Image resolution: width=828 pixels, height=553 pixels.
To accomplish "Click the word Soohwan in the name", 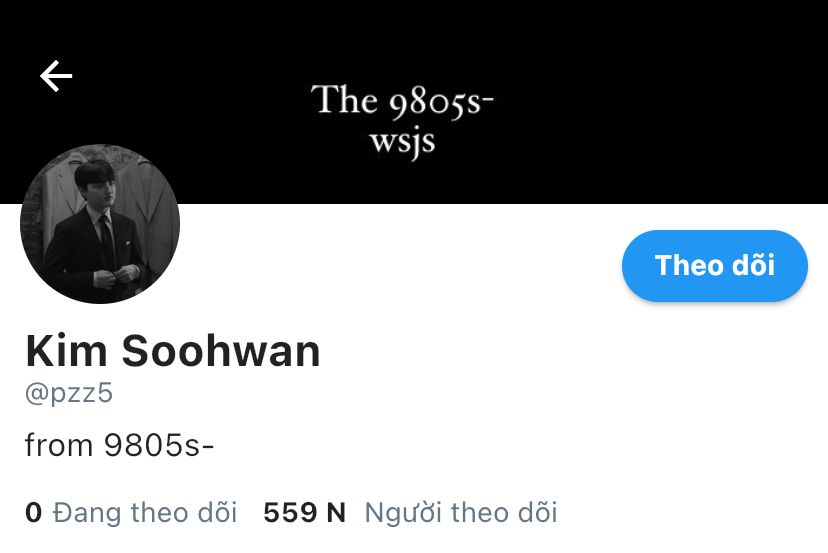I will click(221, 351).
